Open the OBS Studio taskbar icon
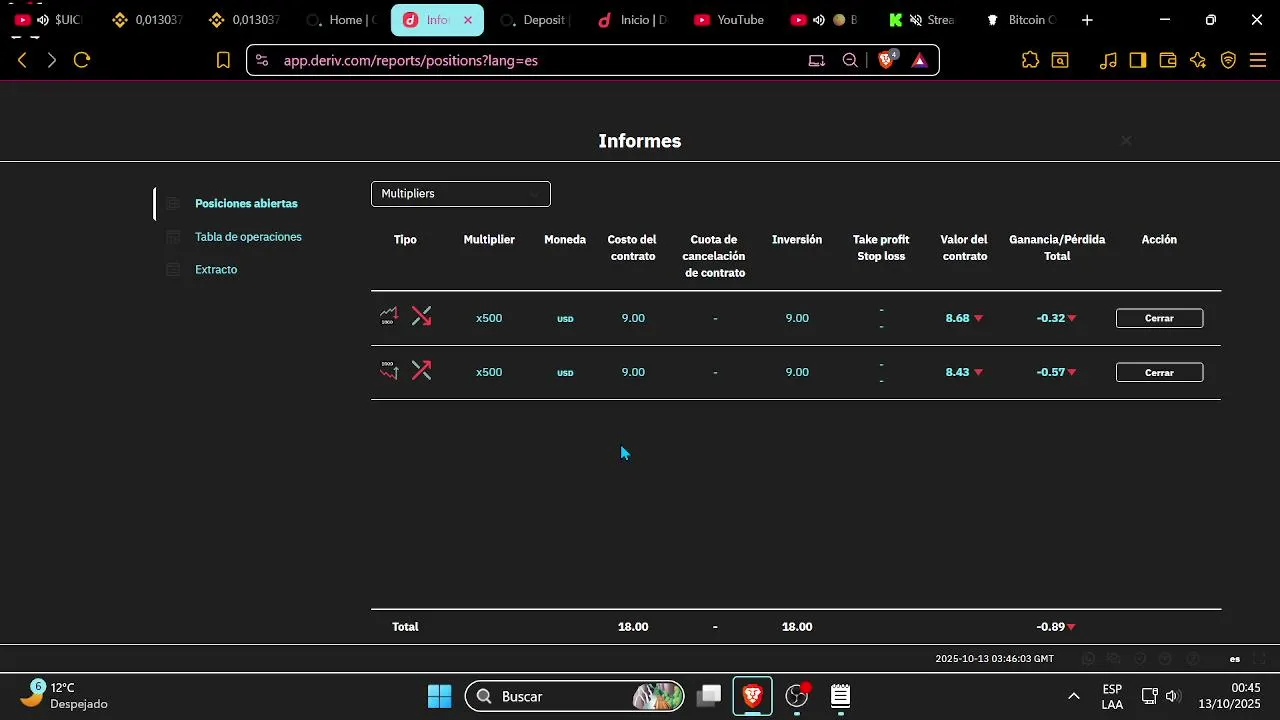1280x720 pixels. coord(797,696)
